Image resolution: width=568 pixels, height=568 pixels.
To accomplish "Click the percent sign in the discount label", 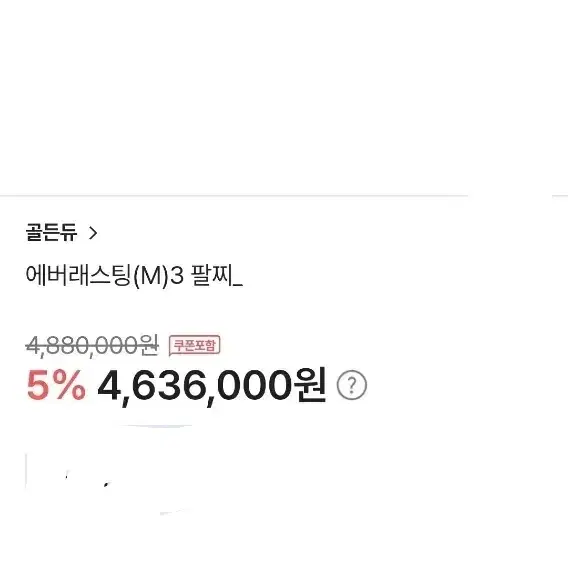I will (69, 385).
